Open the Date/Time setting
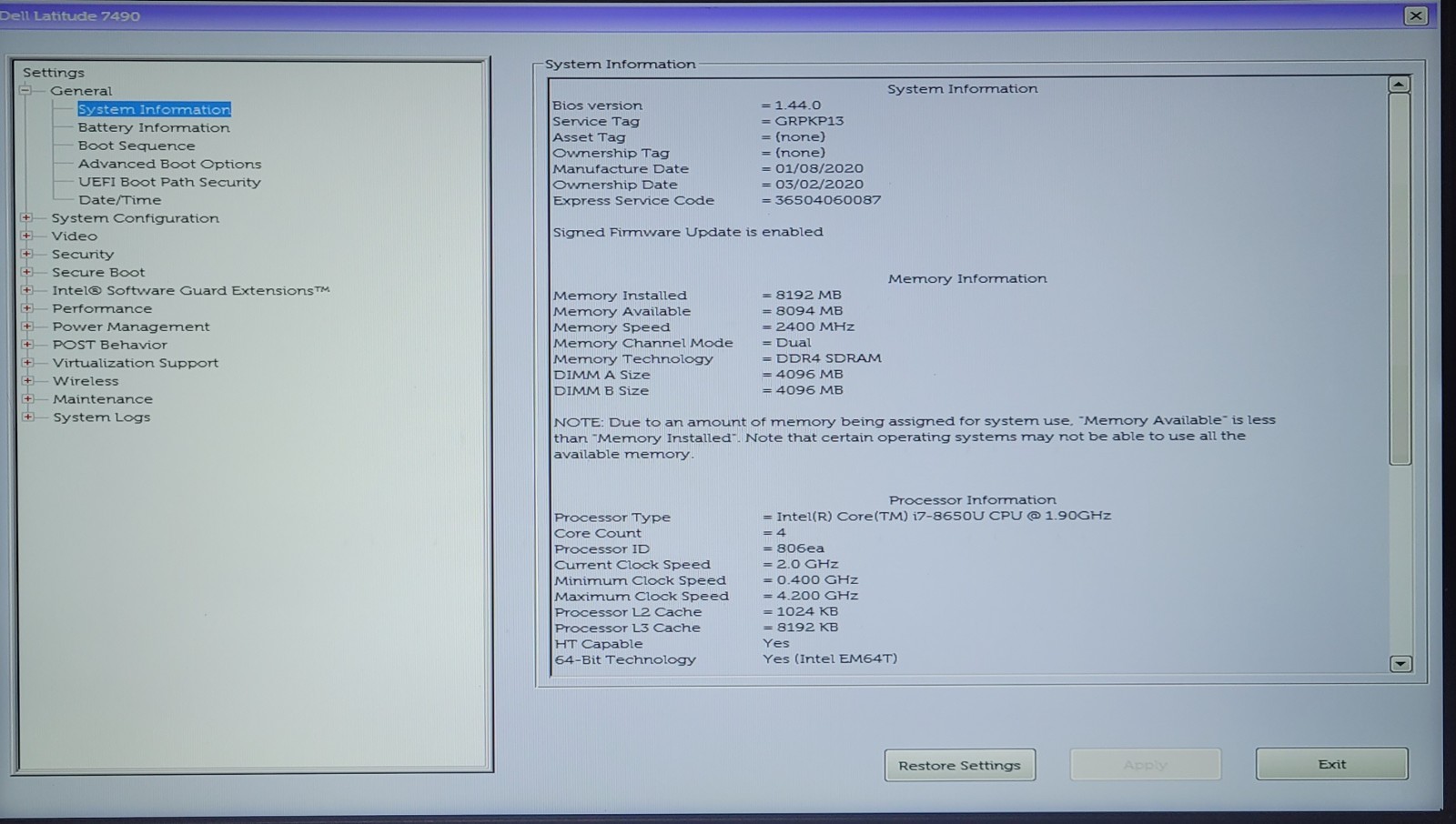 [119, 200]
